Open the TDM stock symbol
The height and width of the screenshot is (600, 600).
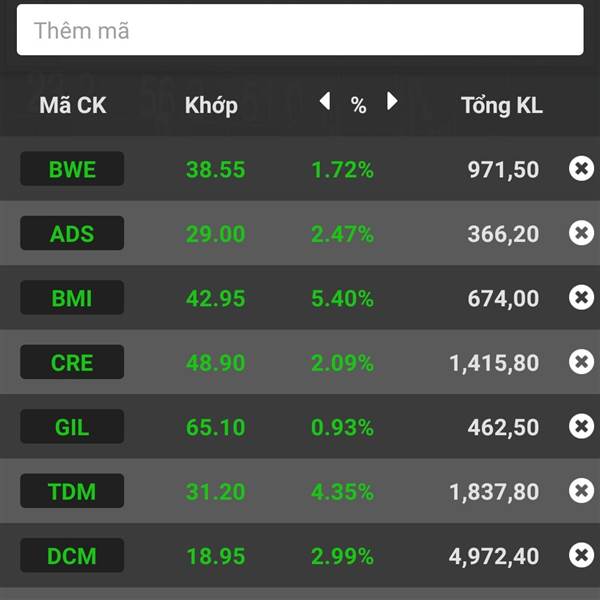pos(72,491)
